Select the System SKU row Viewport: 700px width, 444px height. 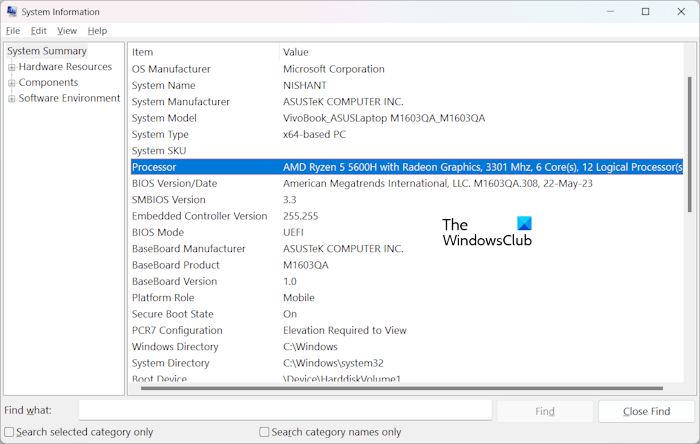coord(407,151)
